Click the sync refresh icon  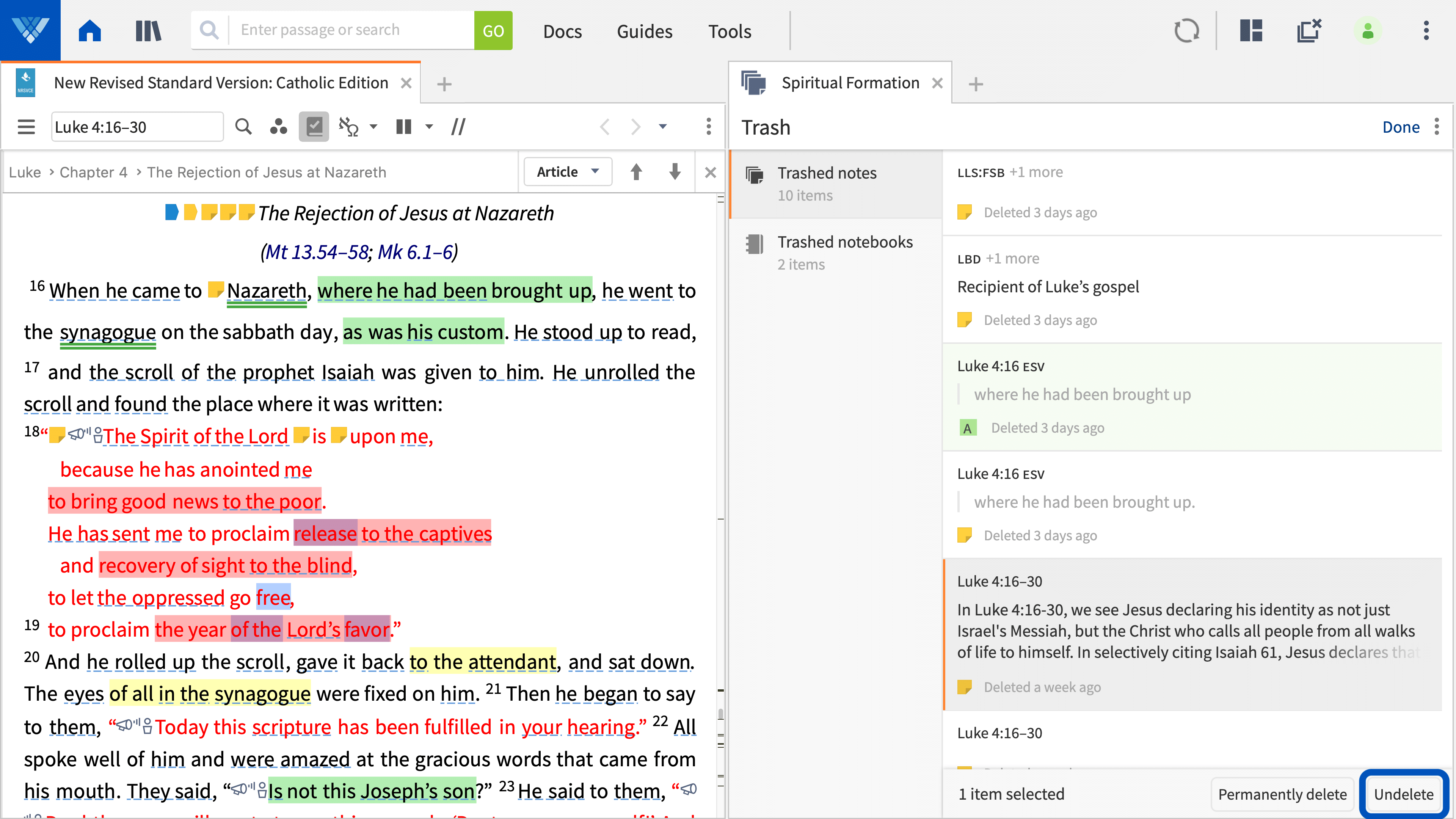1186,30
